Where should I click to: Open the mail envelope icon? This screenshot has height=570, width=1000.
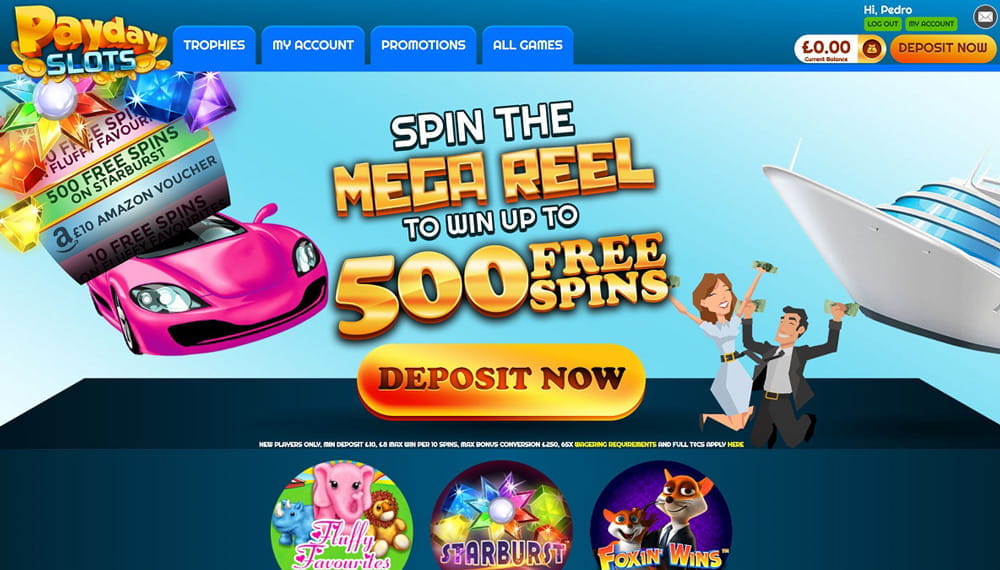pyautogui.click(x=985, y=17)
